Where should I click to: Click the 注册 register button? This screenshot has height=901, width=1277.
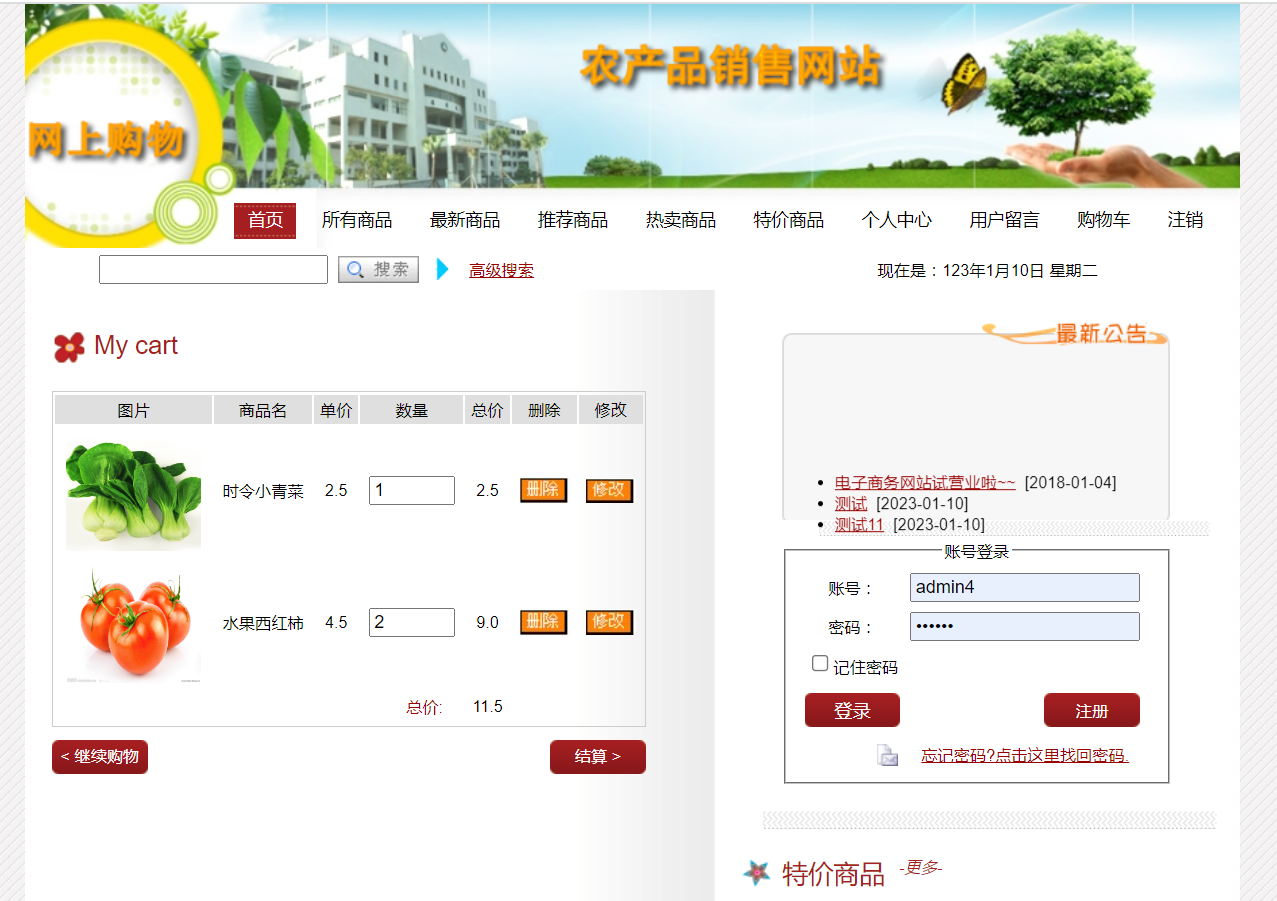(1092, 710)
